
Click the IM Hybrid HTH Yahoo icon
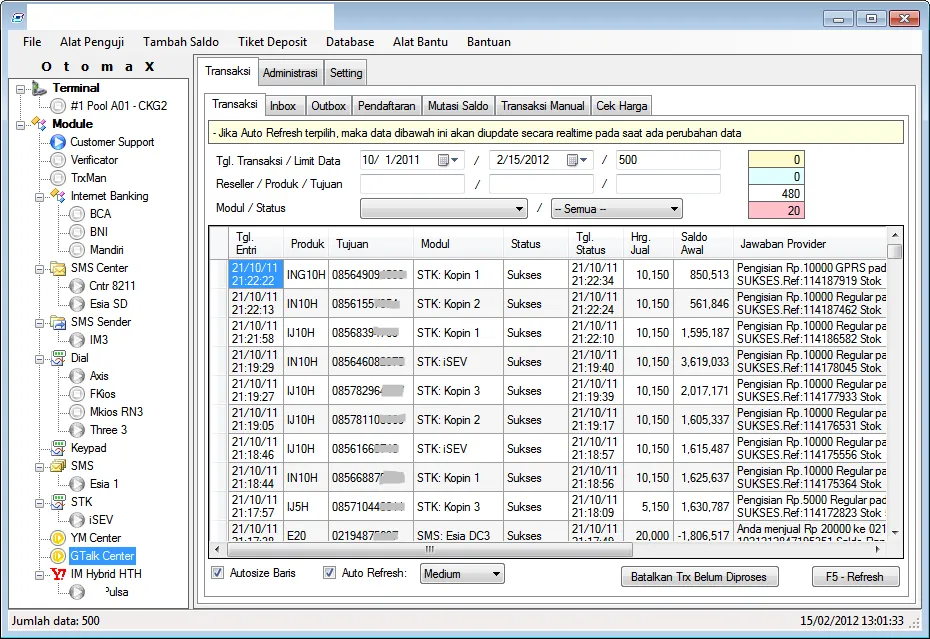coord(58,574)
